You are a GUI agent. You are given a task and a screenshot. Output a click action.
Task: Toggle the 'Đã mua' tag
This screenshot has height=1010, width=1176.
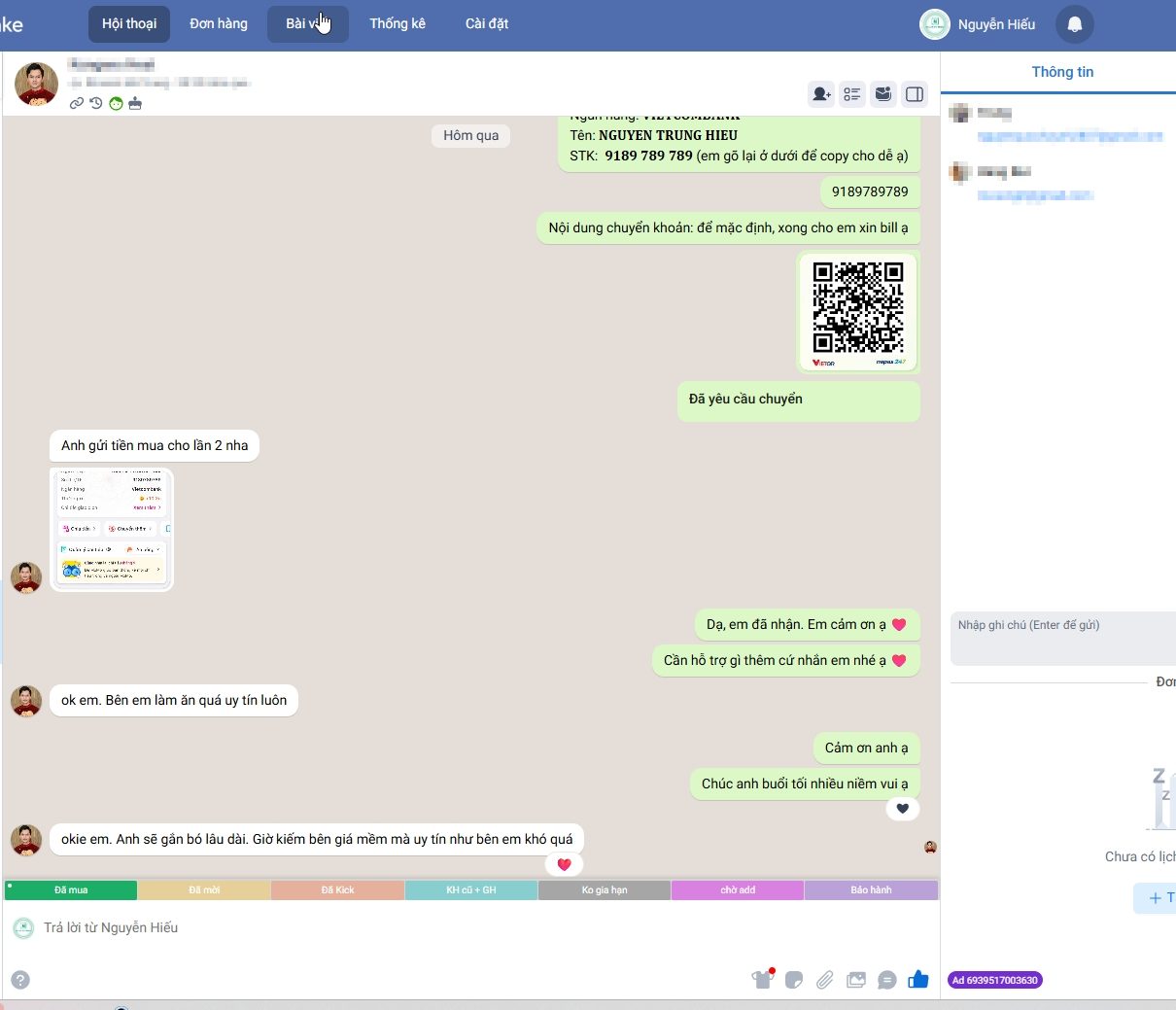pos(71,890)
